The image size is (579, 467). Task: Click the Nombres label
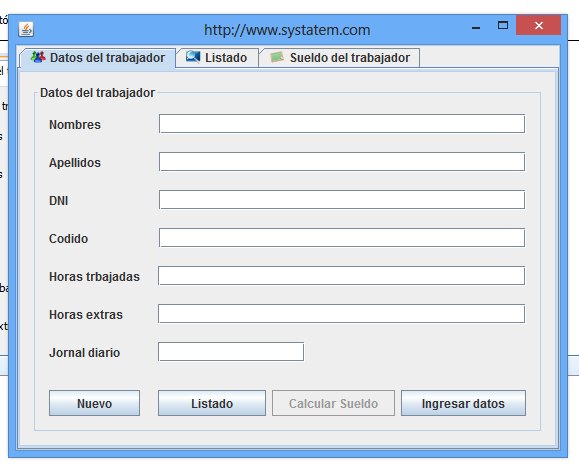[x=75, y=125]
